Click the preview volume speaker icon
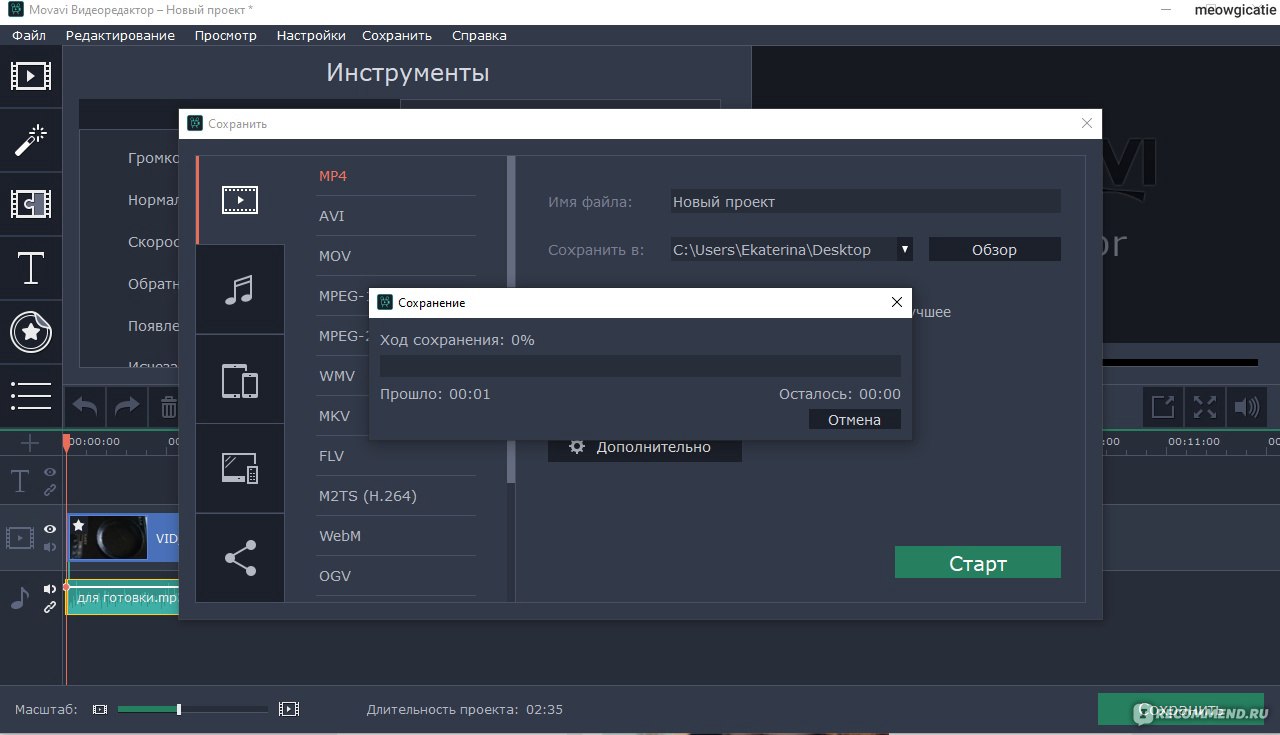 click(x=1246, y=407)
